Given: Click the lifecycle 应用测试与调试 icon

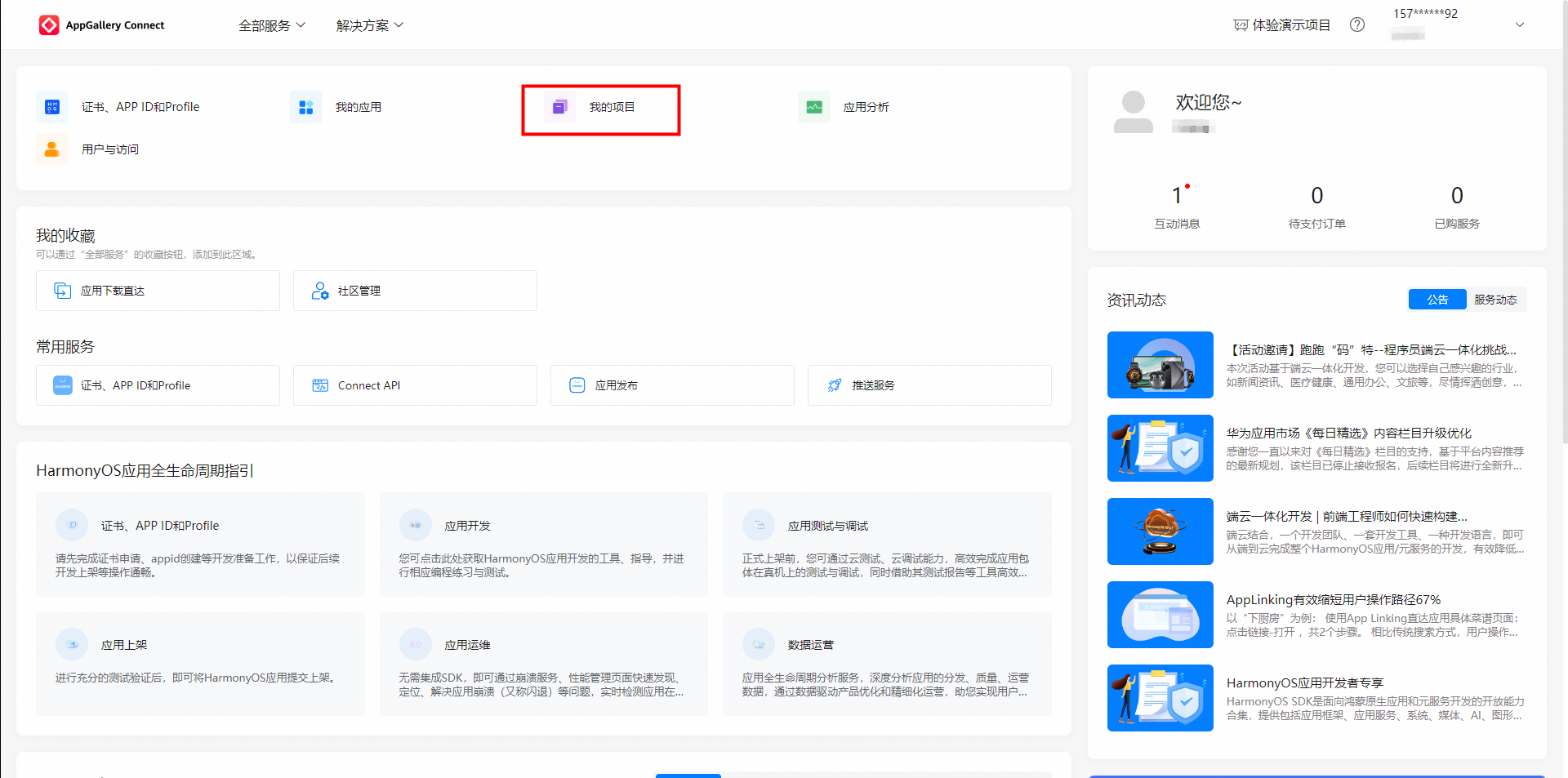Looking at the screenshot, I should (x=759, y=525).
